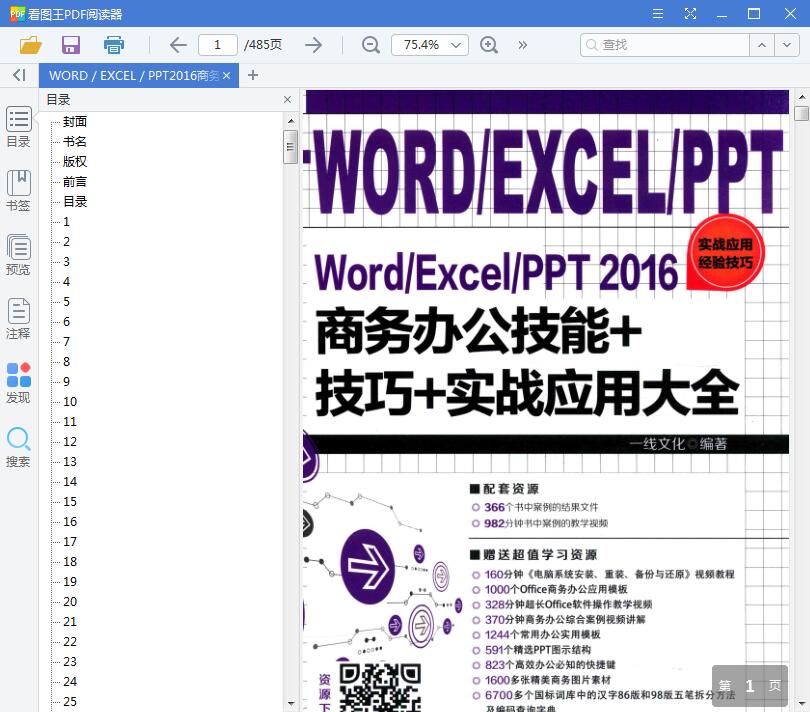
Task: Open the 预览 thumbnails panel
Action: pyautogui.click(x=19, y=255)
